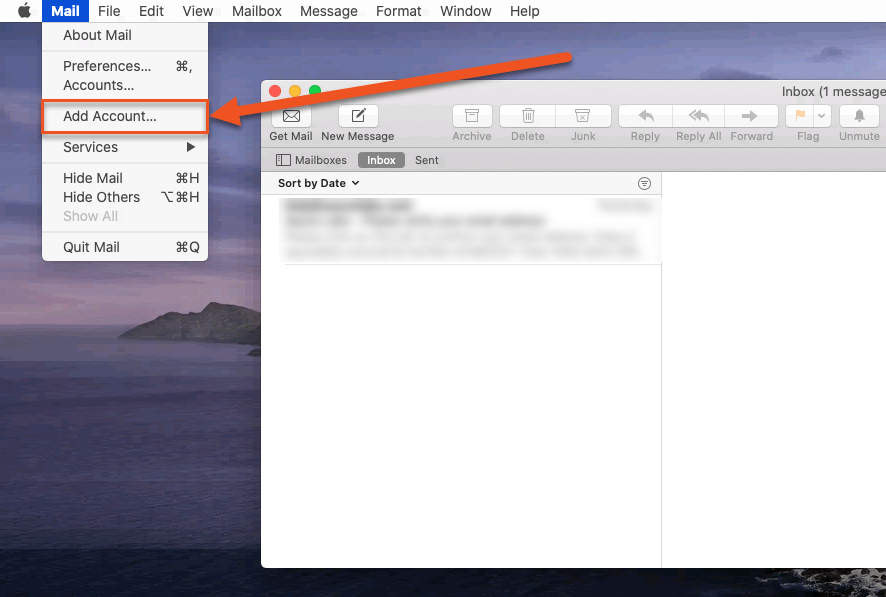Open the Apple menu icon
The width and height of the screenshot is (886, 597).
click(25, 11)
